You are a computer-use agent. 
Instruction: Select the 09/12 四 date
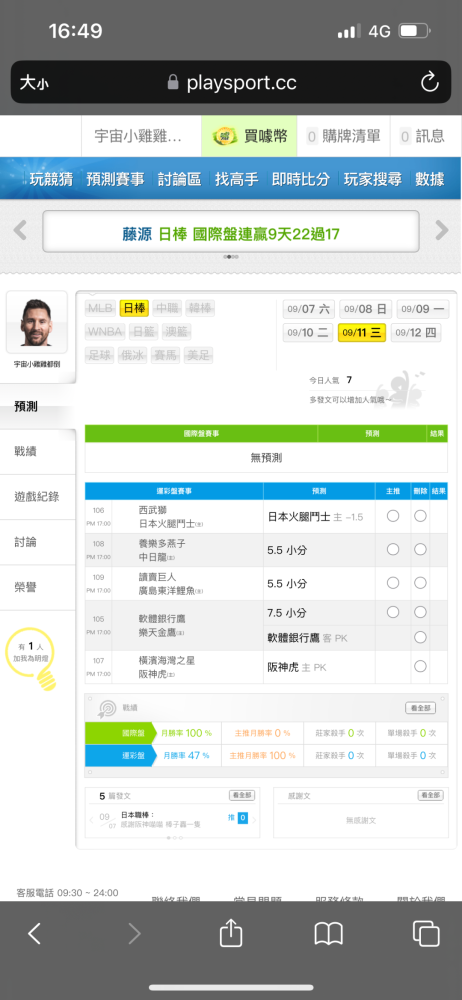415,332
